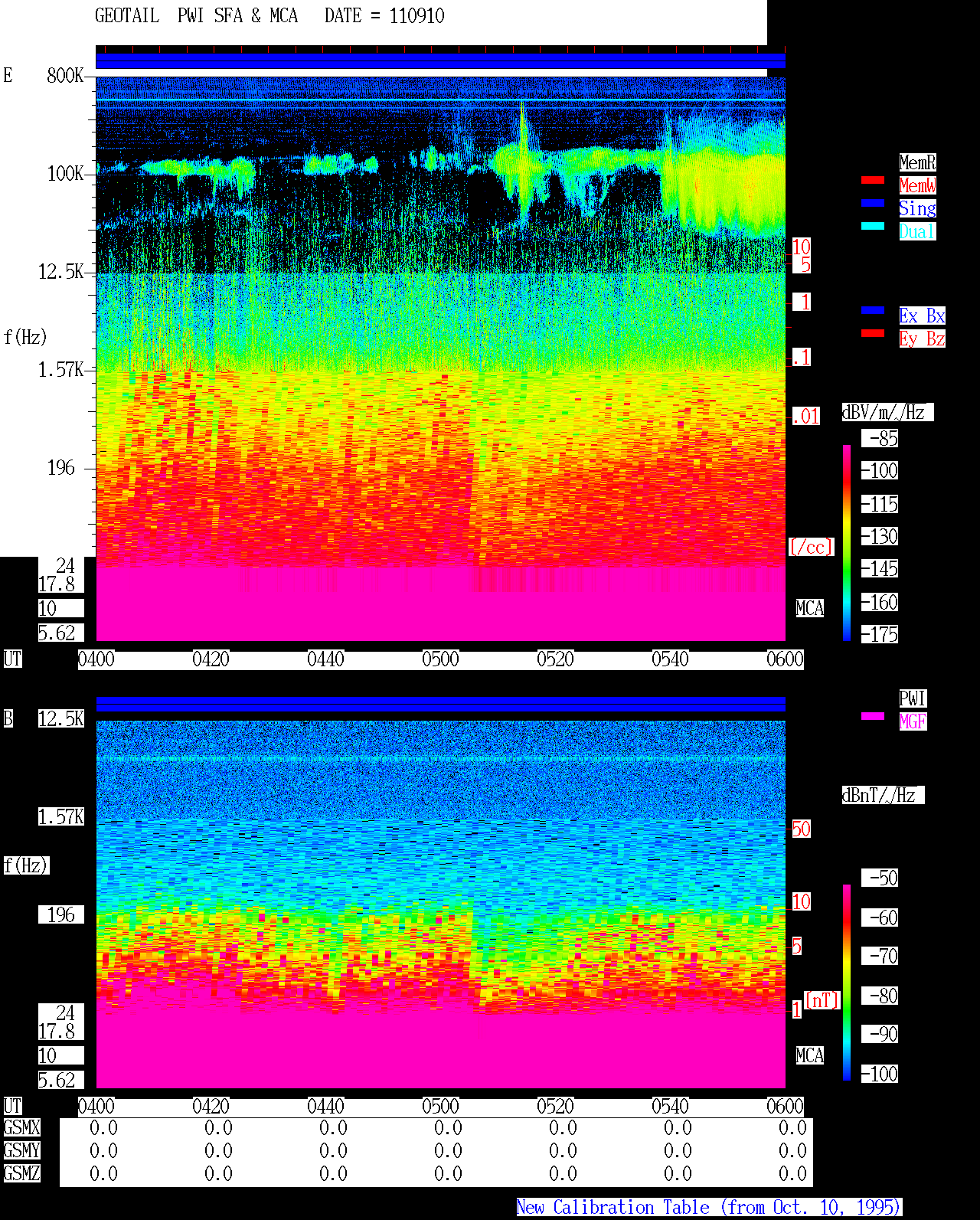Screen dimensions: 980x1220
Task: Click the dBnT/√Hz vertical color bar
Action: point(847,983)
